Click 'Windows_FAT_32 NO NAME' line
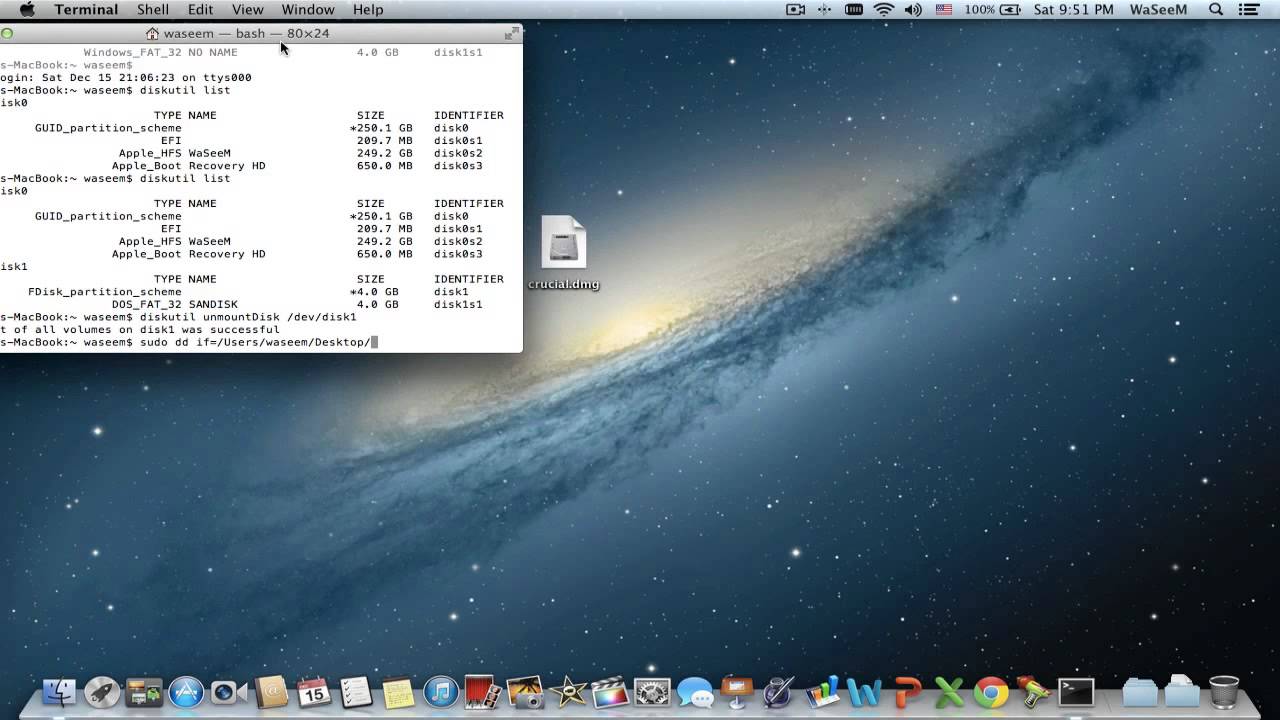 (160, 52)
